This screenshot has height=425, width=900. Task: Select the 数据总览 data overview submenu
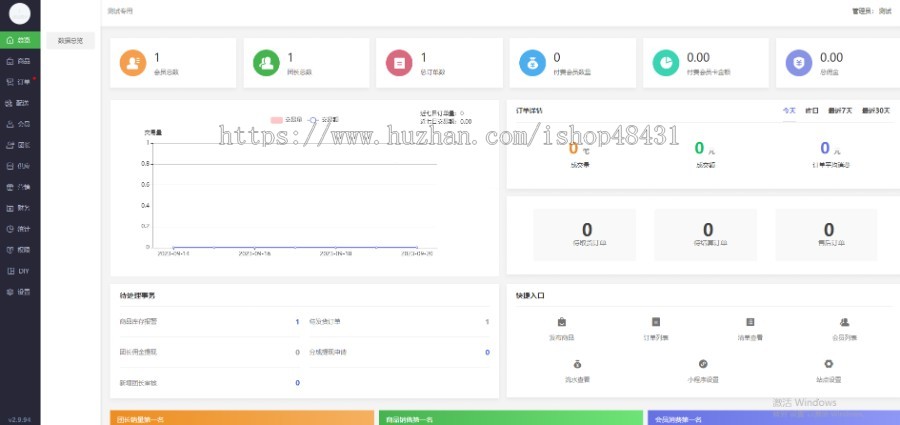click(x=71, y=41)
